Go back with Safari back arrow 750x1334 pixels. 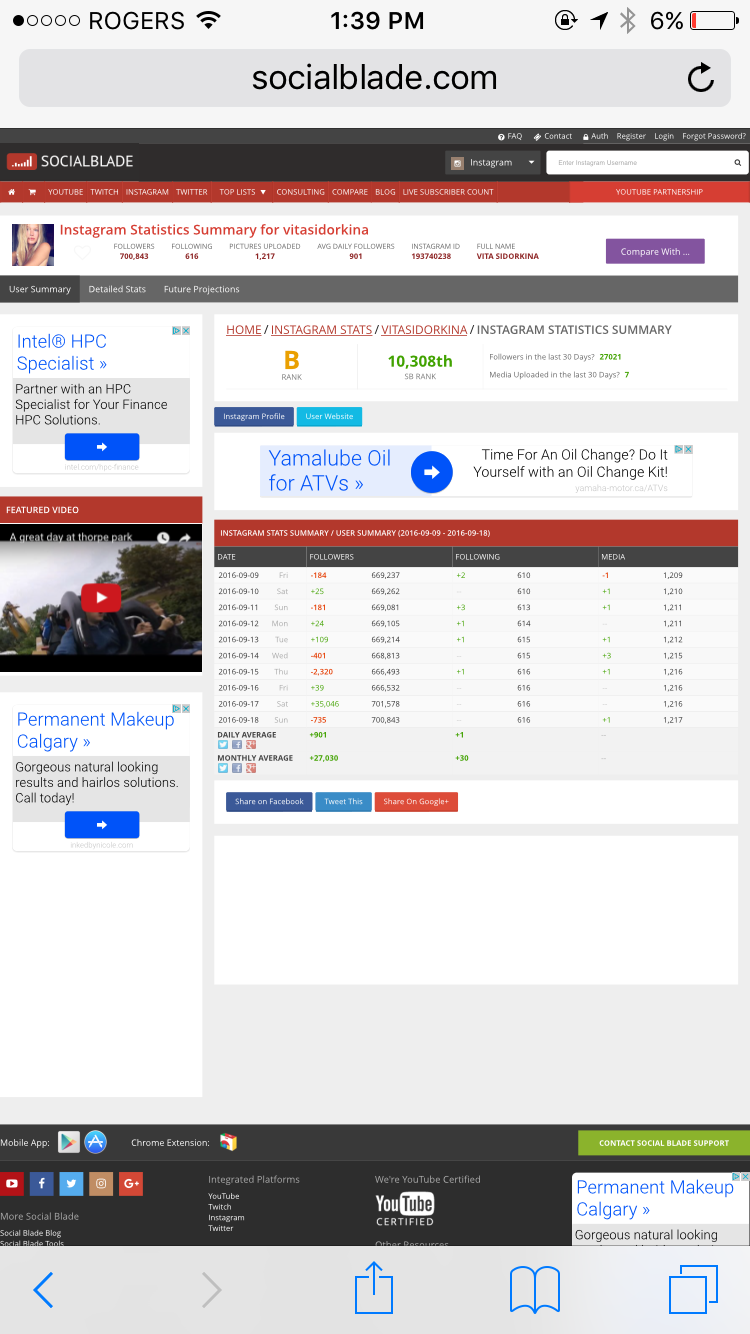tap(43, 1290)
